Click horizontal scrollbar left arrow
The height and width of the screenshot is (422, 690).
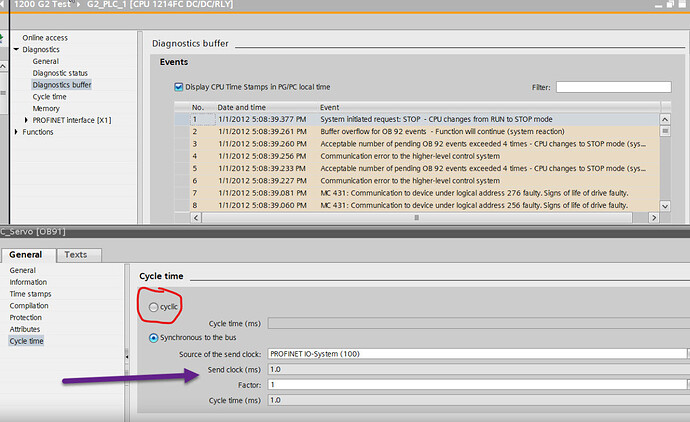[196, 217]
